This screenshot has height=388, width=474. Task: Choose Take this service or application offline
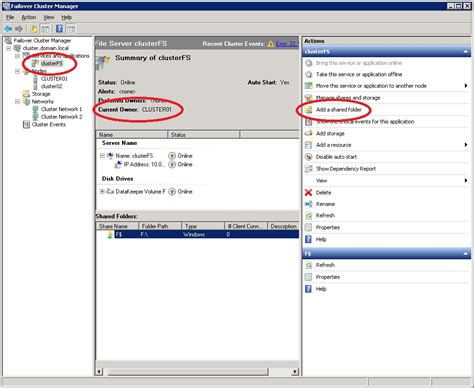(x=359, y=74)
